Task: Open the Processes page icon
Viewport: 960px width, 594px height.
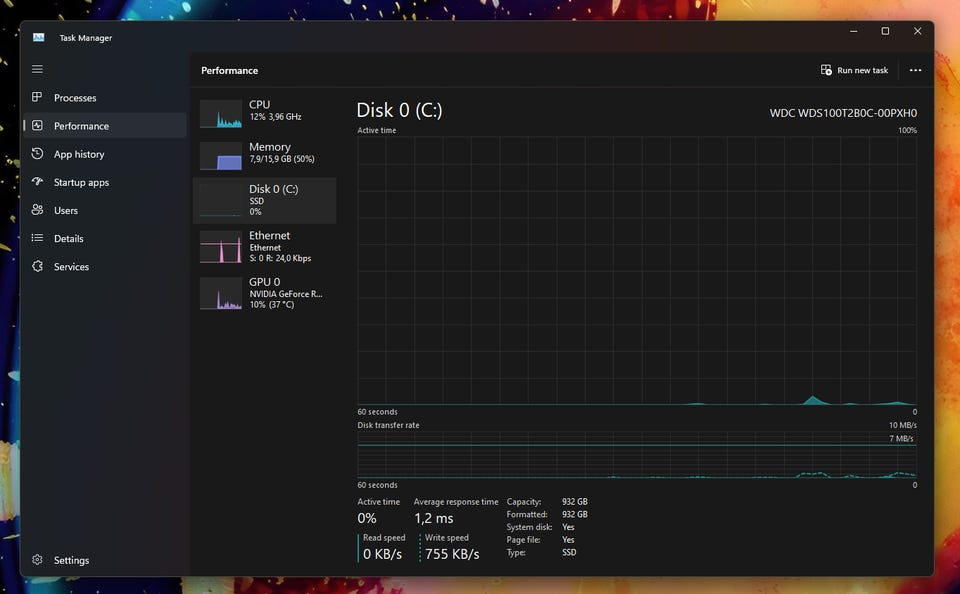Action: (x=37, y=98)
